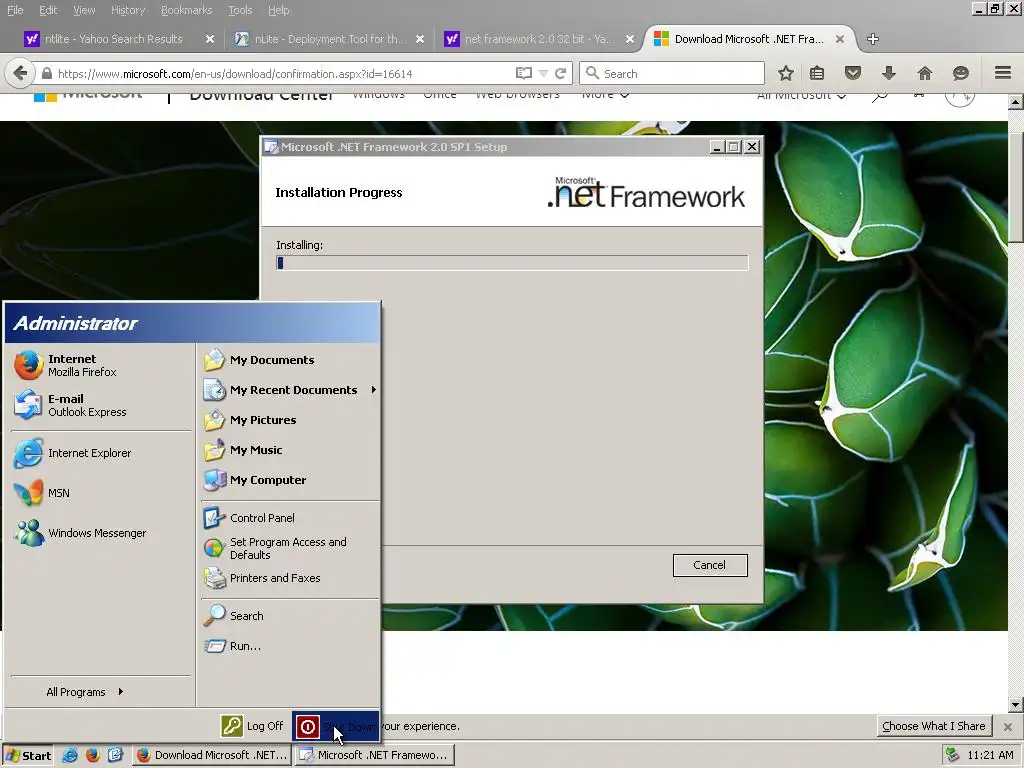Click Choose What I Share button
This screenshot has height=768, width=1024.
pos(934,726)
